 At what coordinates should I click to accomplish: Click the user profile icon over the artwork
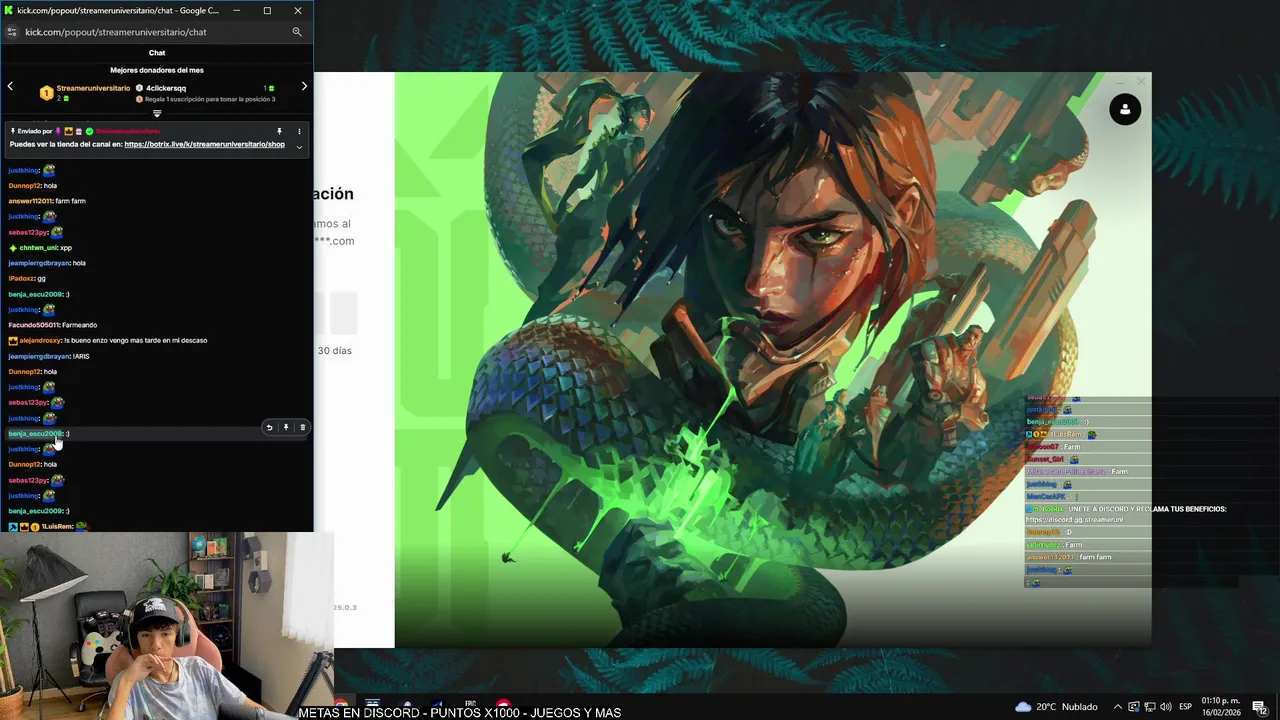click(1125, 109)
